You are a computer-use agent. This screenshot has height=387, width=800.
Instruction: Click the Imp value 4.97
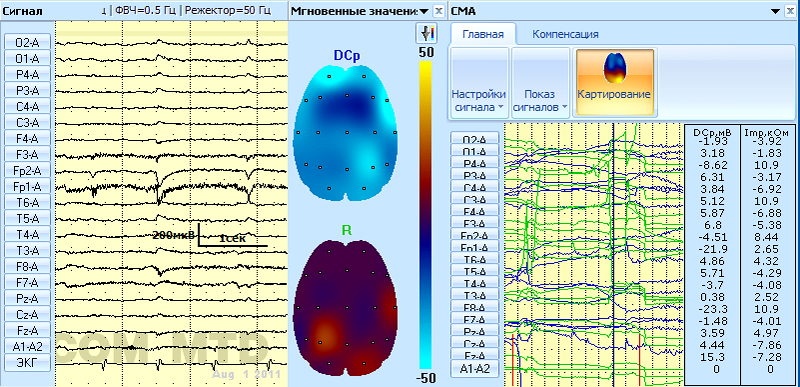tap(765, 333)
